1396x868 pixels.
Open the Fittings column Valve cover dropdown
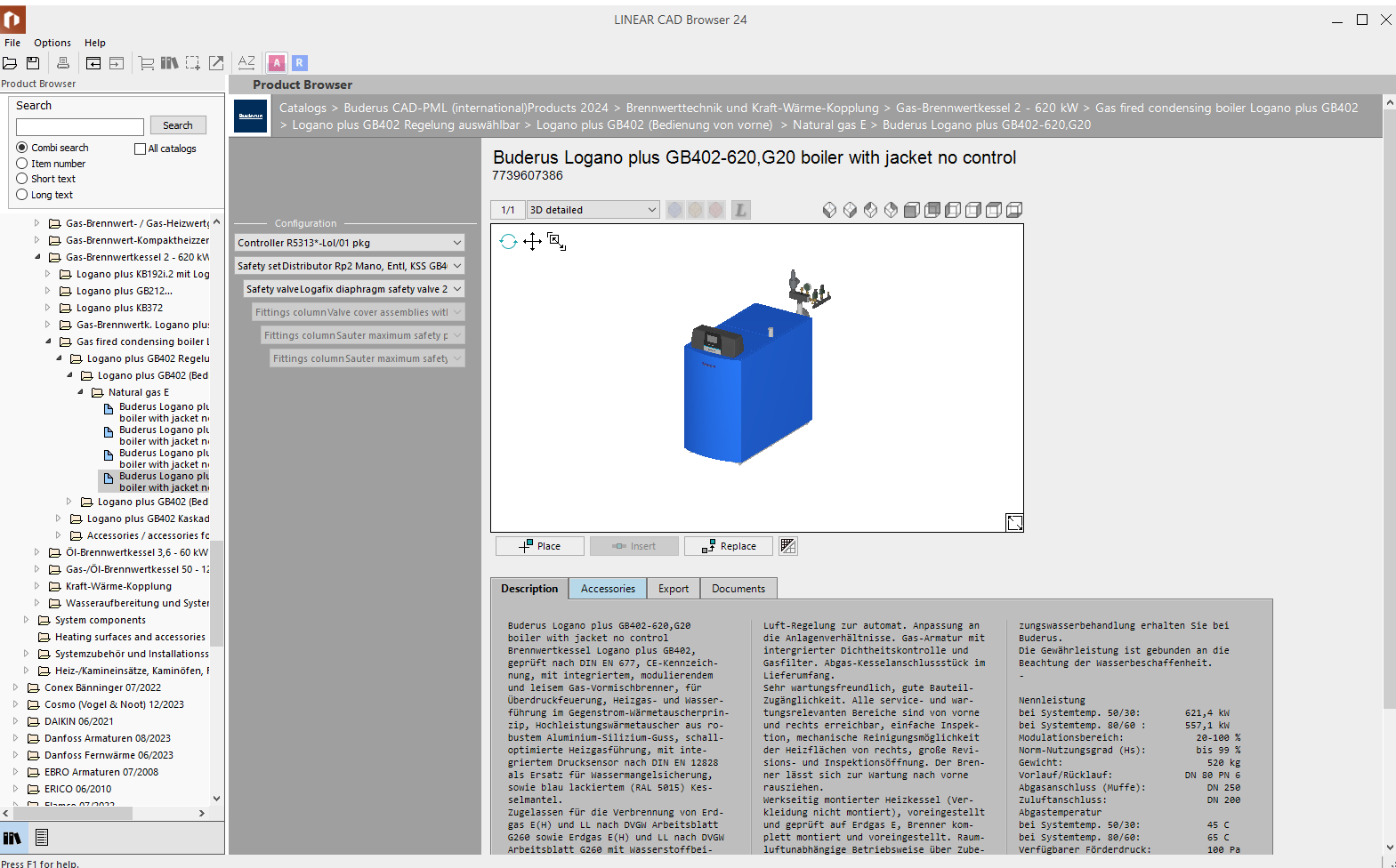(x=359, y=312)
